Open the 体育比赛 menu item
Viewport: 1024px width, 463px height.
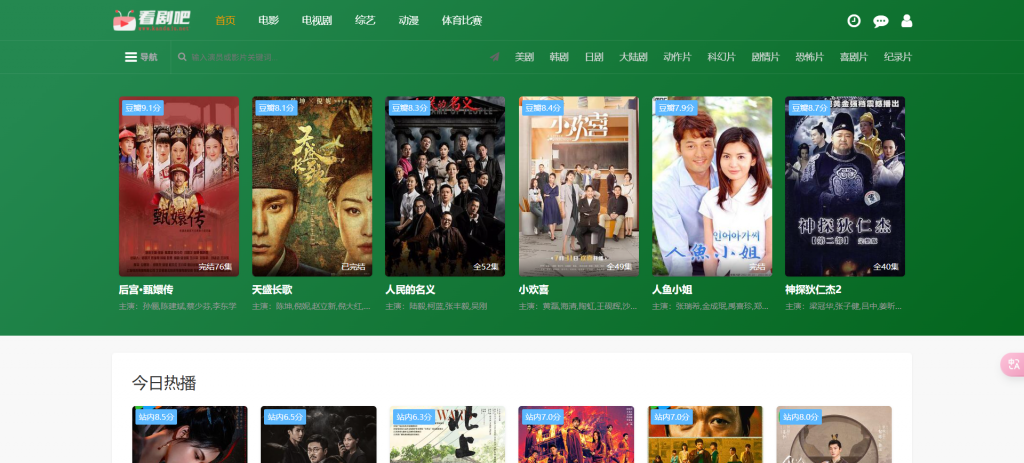[462, 21]
